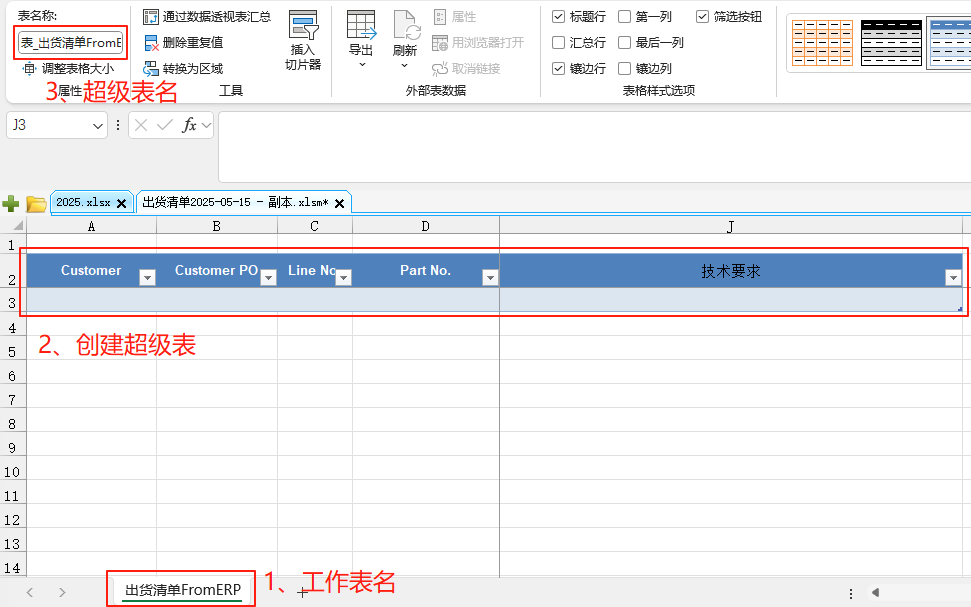Open the 技术要求 column filter dropdown
Screen dimensions: 971x607
tap(953, 277)
